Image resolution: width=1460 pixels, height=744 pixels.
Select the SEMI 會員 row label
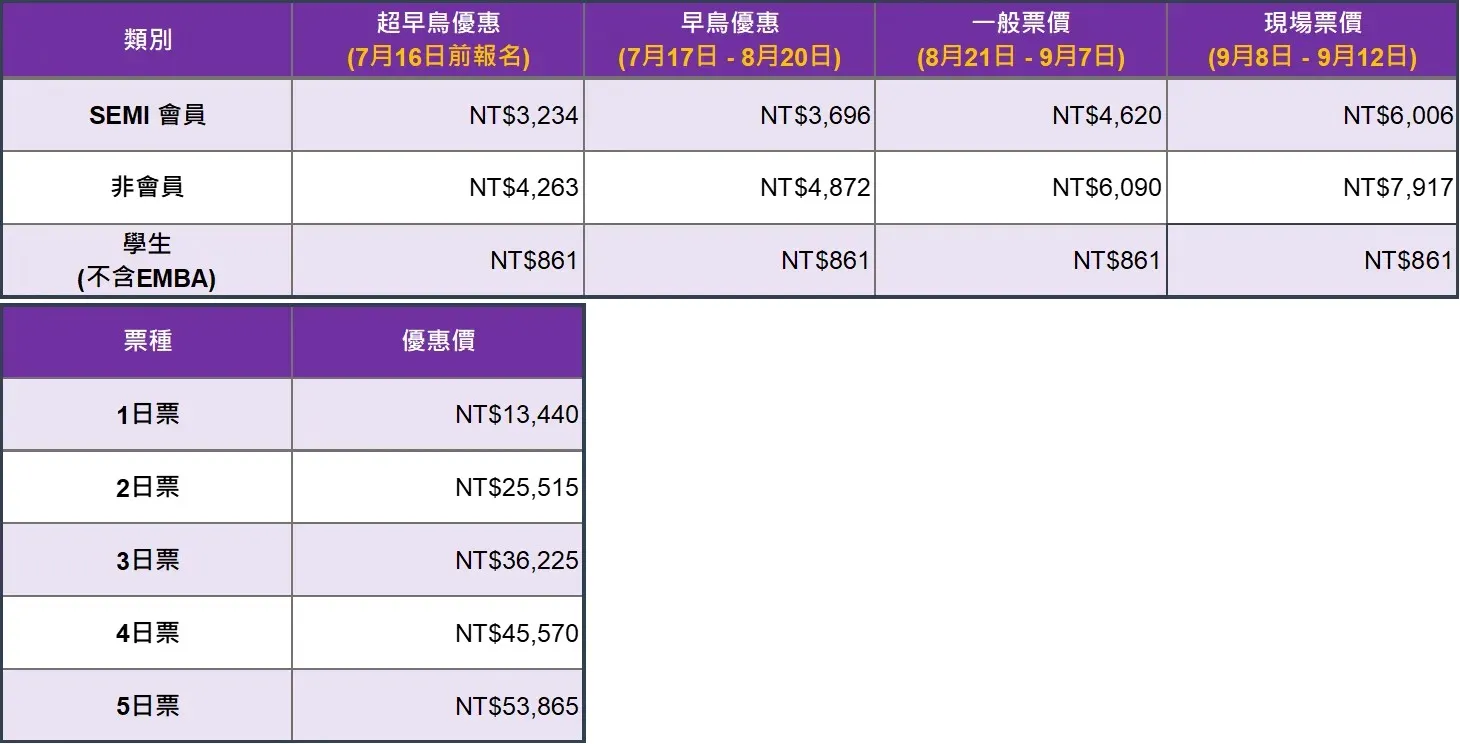pos(147,115)
